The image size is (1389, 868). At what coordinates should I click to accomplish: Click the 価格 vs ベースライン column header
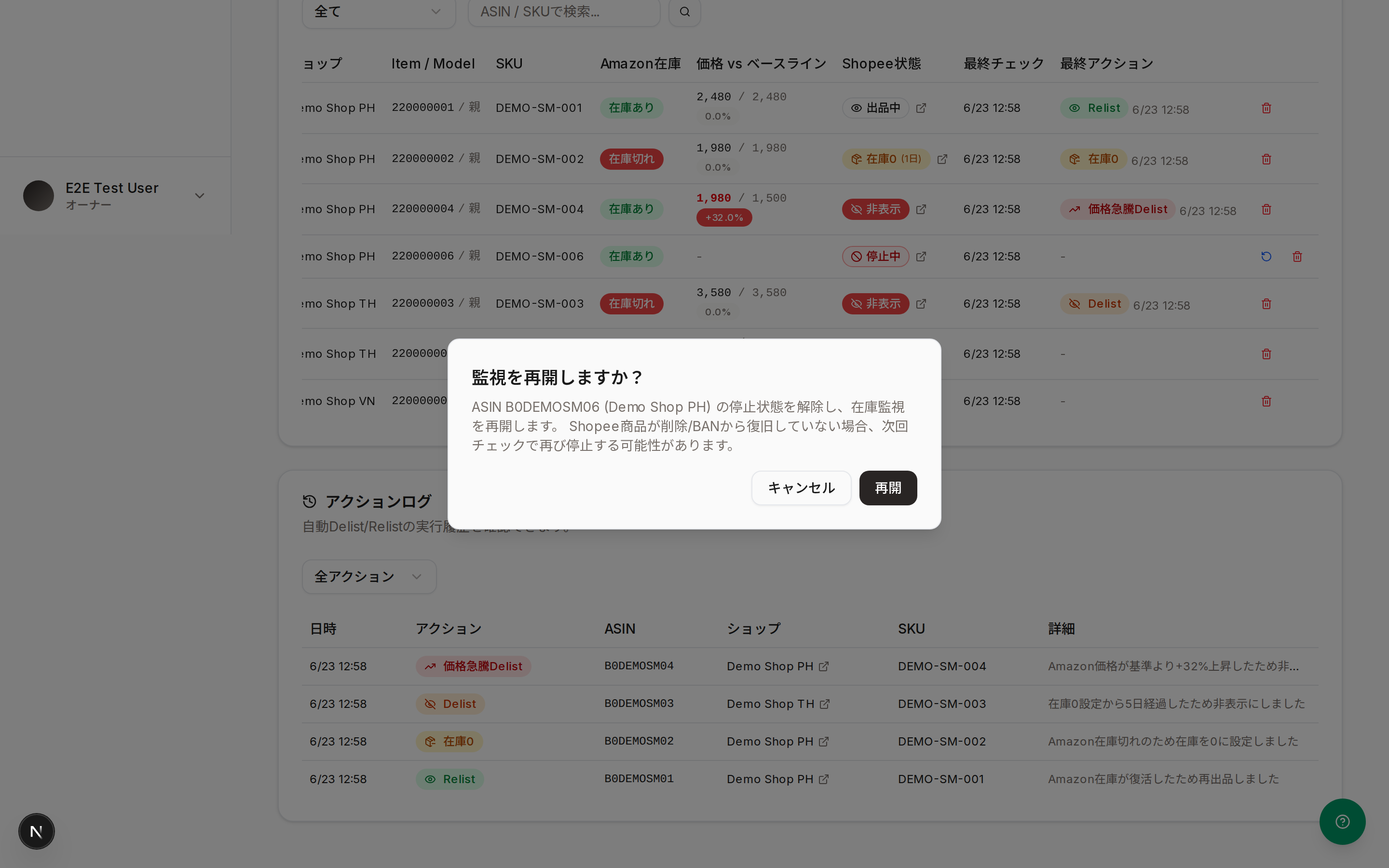tap(761, 64)
